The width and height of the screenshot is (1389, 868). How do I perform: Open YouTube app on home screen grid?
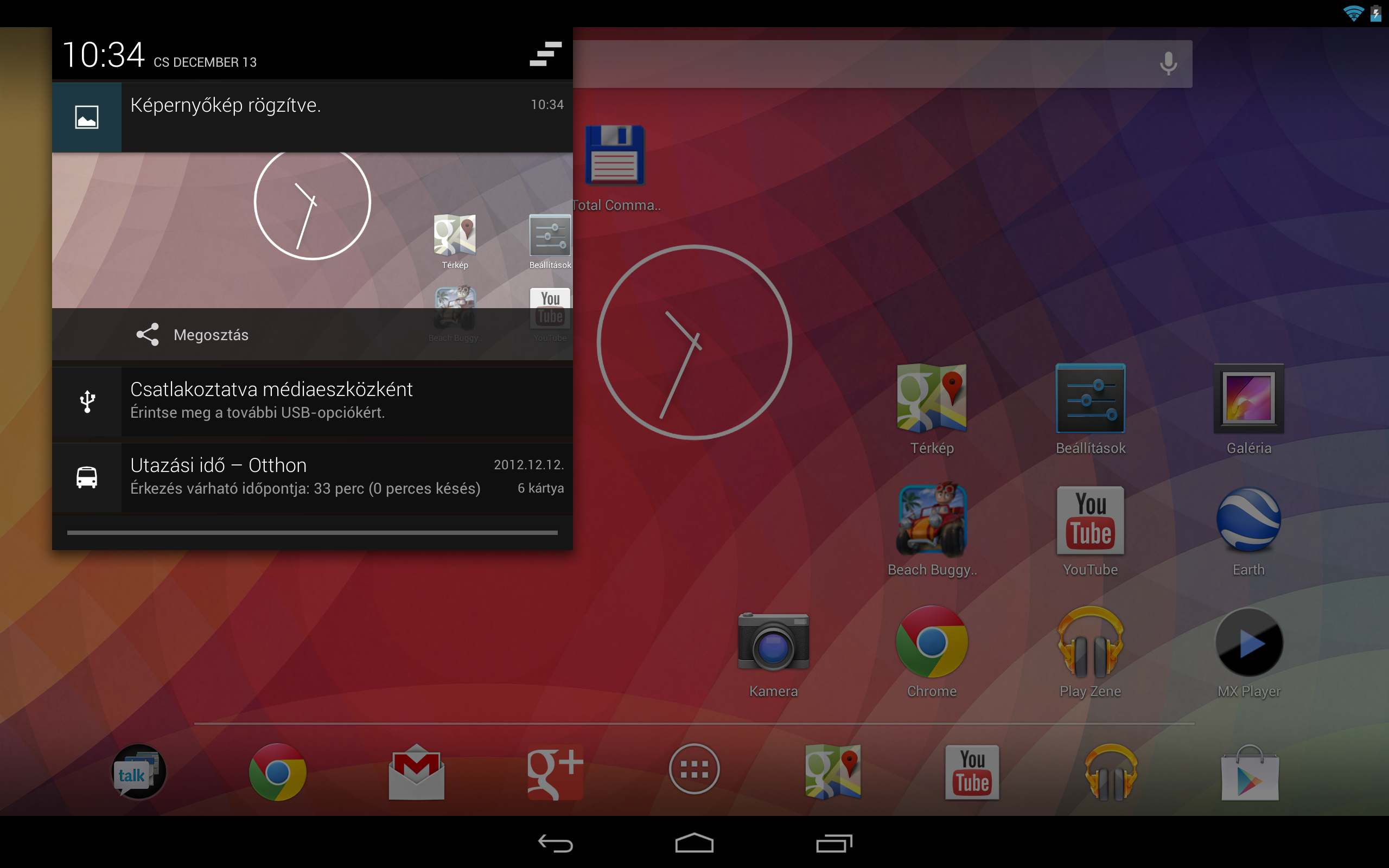point(1091,530)
